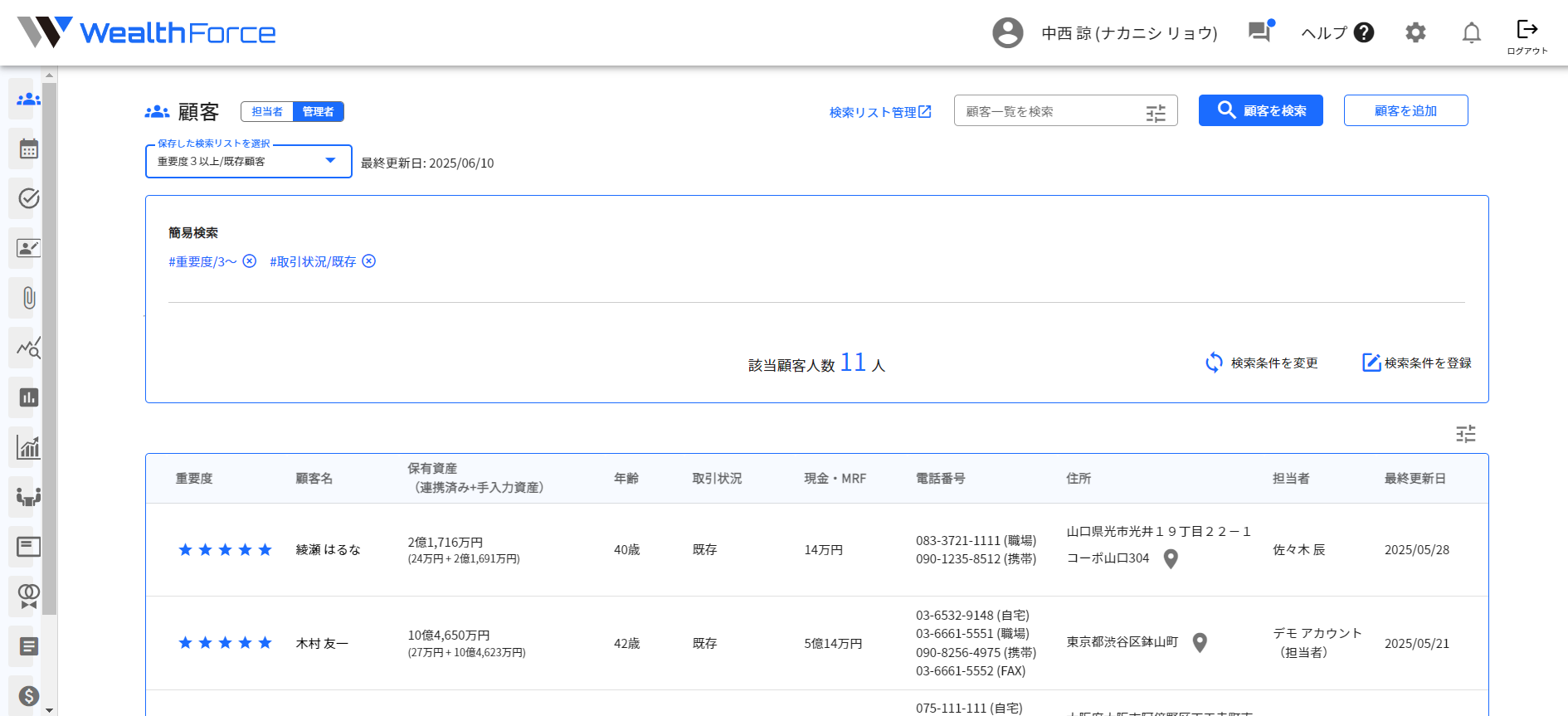Viewport: 1568px width, 716px height.
Task: Expand the saved search list dropdown
Action: pos(249,162)
